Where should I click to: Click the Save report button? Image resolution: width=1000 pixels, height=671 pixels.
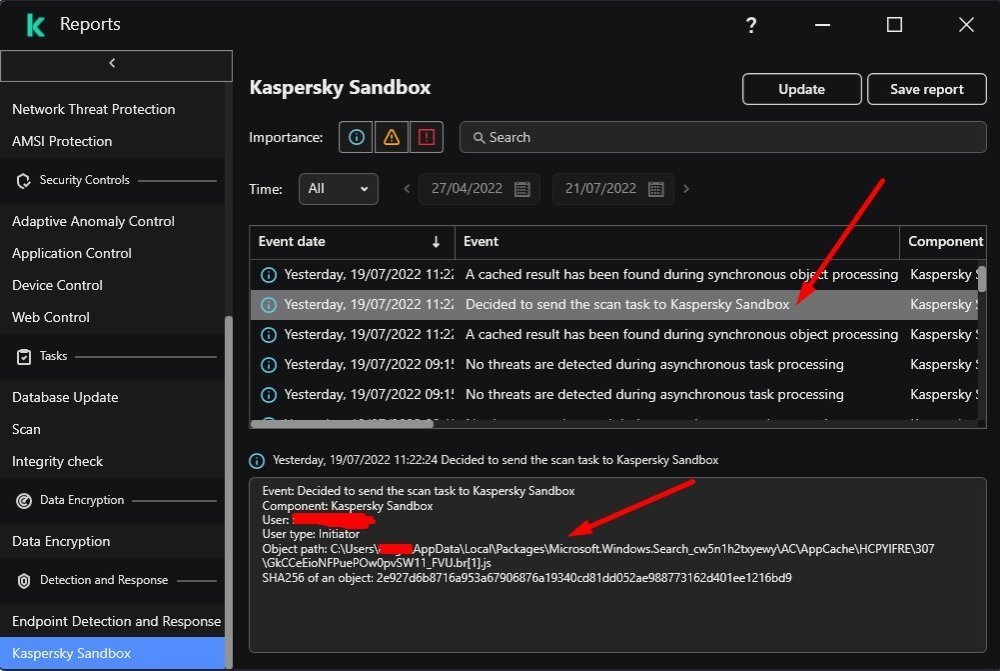point(926,89)
